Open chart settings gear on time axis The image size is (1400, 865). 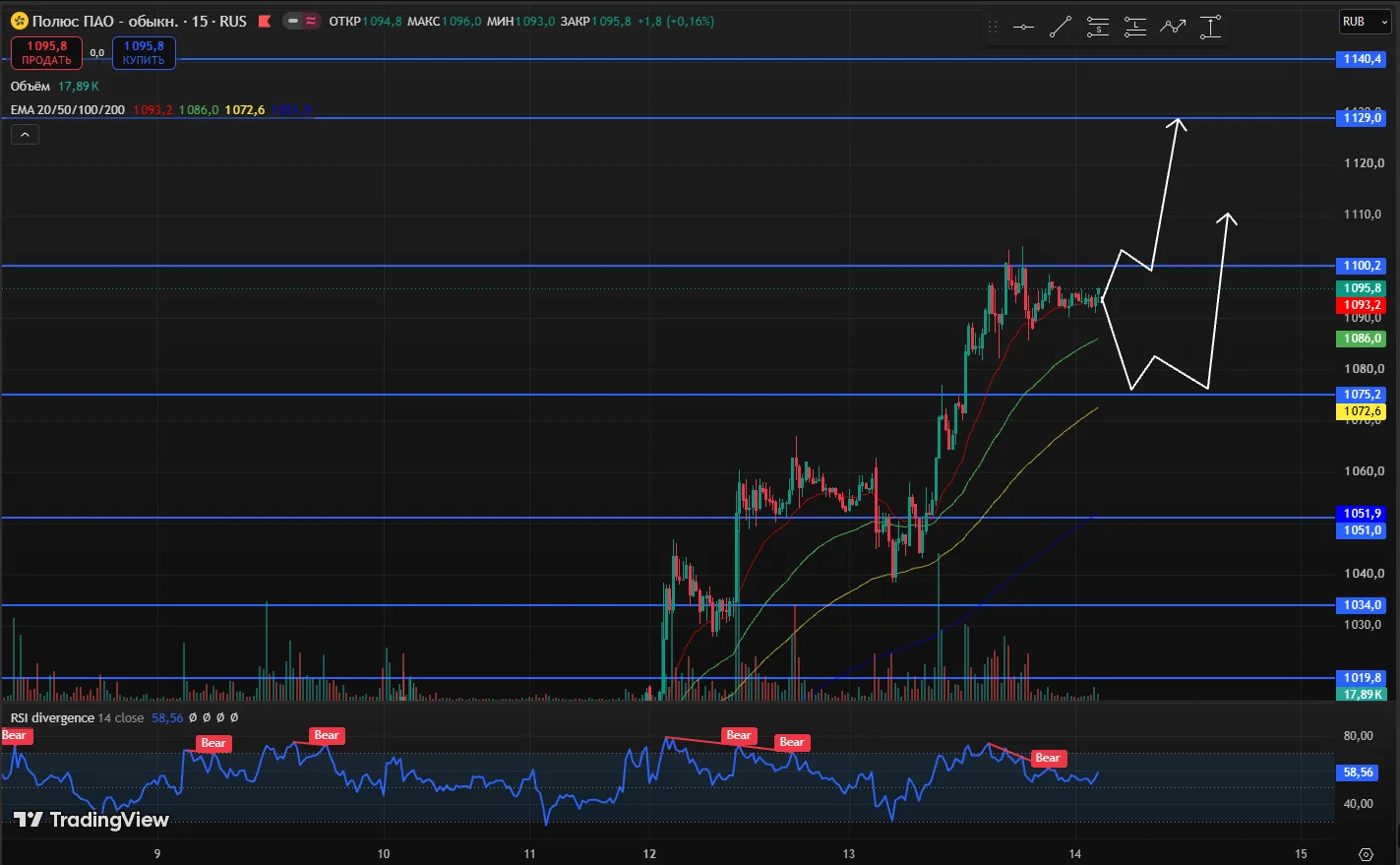pos(1366,853)
